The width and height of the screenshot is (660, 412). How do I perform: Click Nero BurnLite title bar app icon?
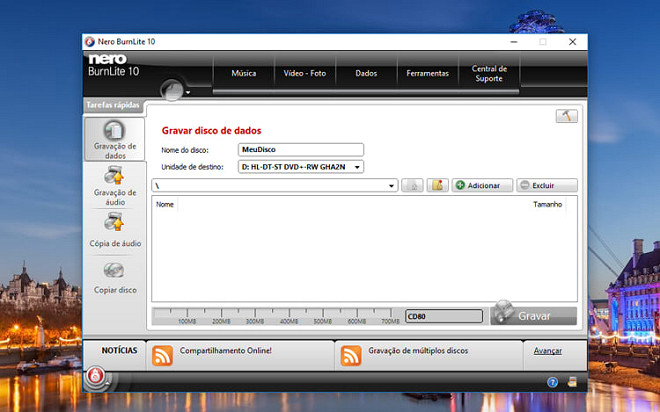(x=90, y=42)
